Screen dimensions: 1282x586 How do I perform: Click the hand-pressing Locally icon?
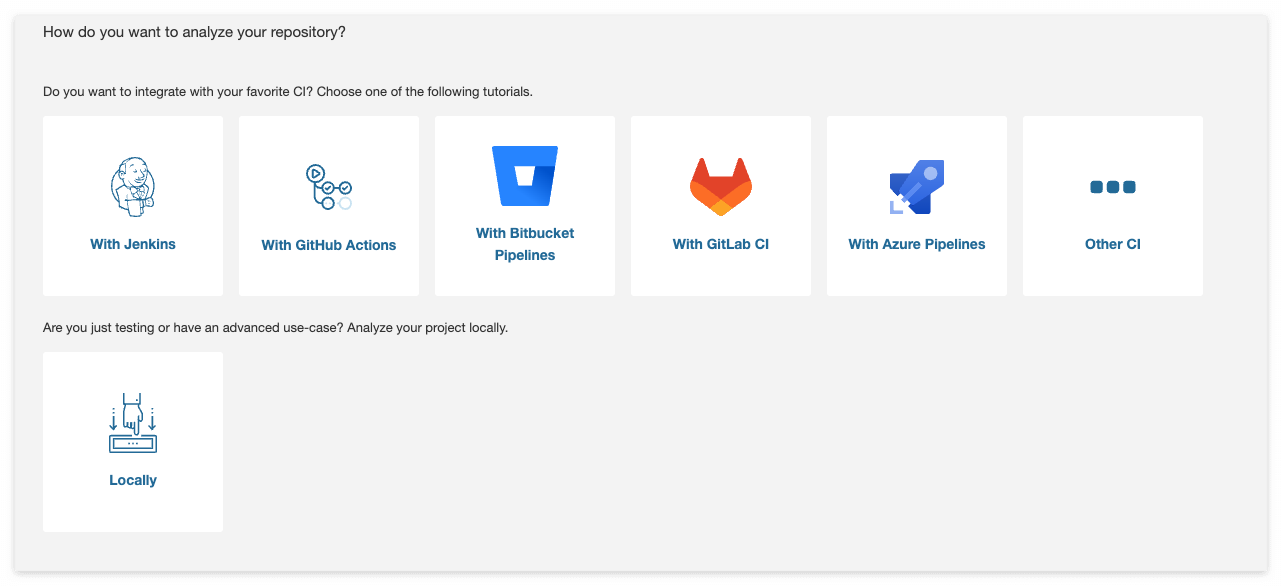(x=133, y=423)
